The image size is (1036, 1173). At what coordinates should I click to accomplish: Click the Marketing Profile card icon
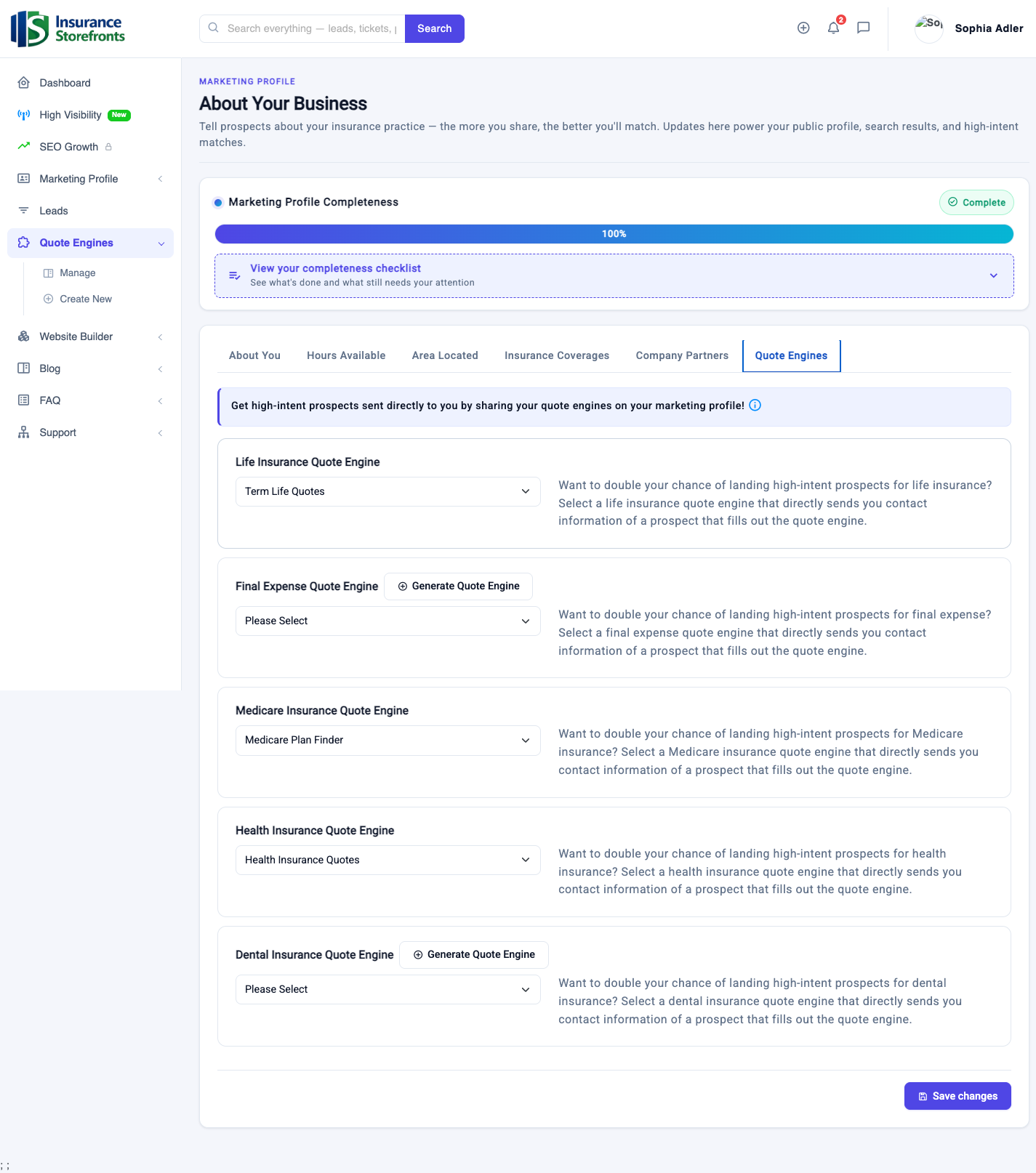(24, 179)
